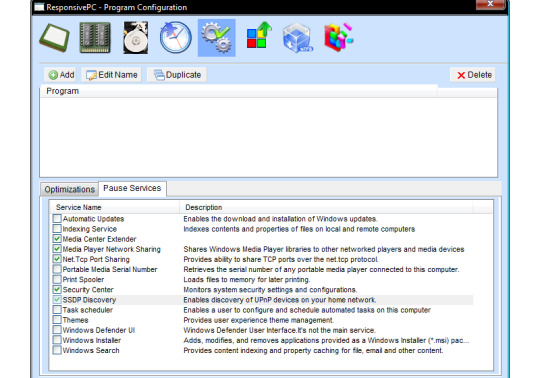Select 'Enables discovery of UPnP devices' description
The image size is (540, 378).
click(280, 300)
